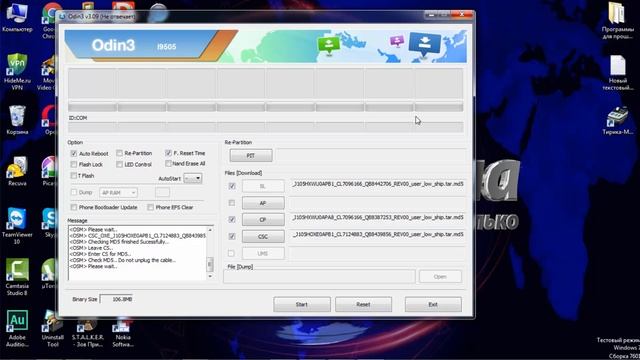
Task: Click the File [Dump] path field
Action: 319,277
